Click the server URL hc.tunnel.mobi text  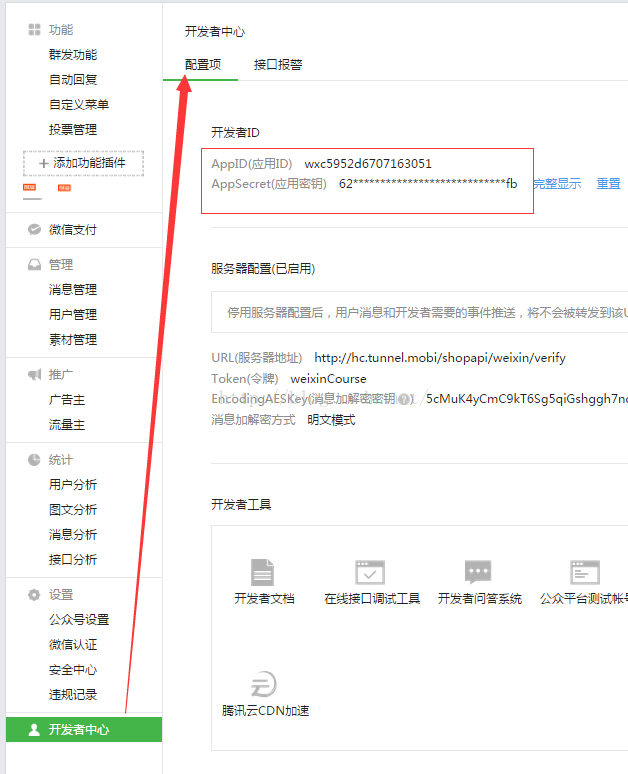[440, 358]
